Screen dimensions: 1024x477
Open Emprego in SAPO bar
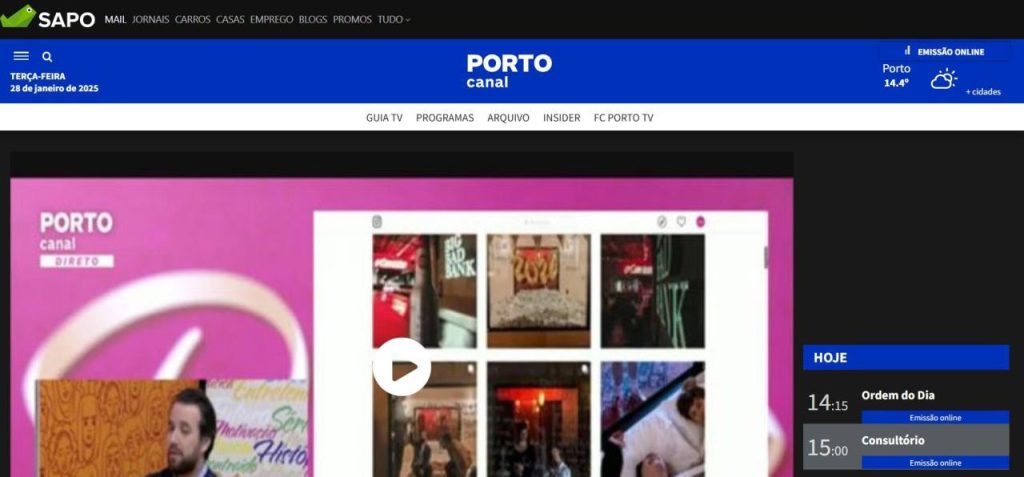272,20
